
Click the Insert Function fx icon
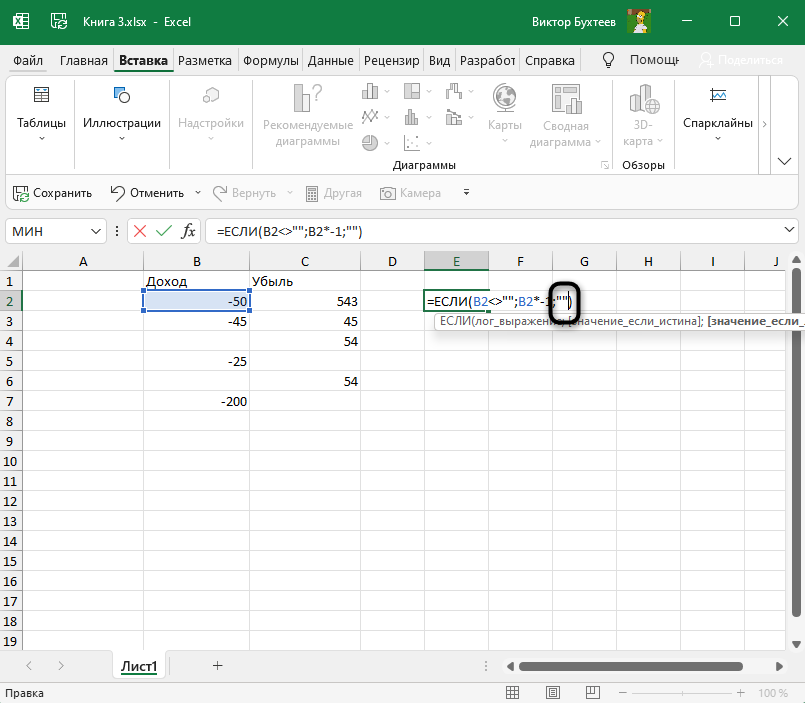coord(188,231)
